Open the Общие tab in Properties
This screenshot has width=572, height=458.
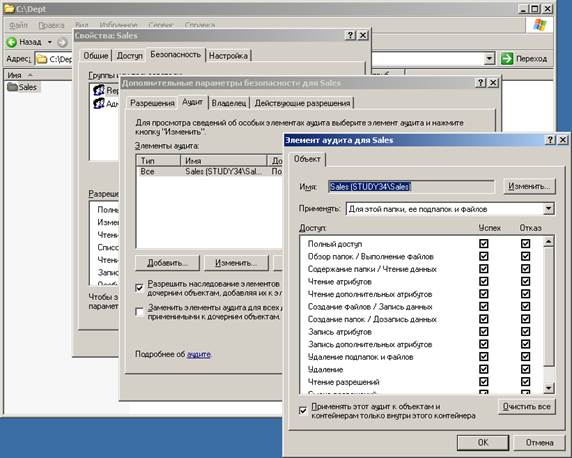click(96, 56)
